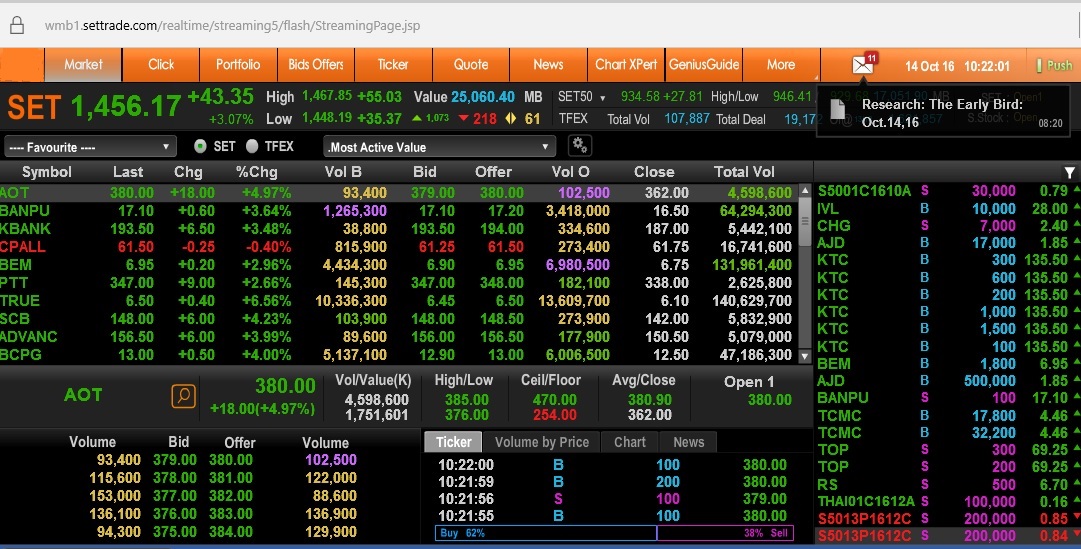Image resolution: width=1081 pixels, height=549 pixels.
Task: Click the 384.00 offer in depth table
Action: tap(231, 532)
